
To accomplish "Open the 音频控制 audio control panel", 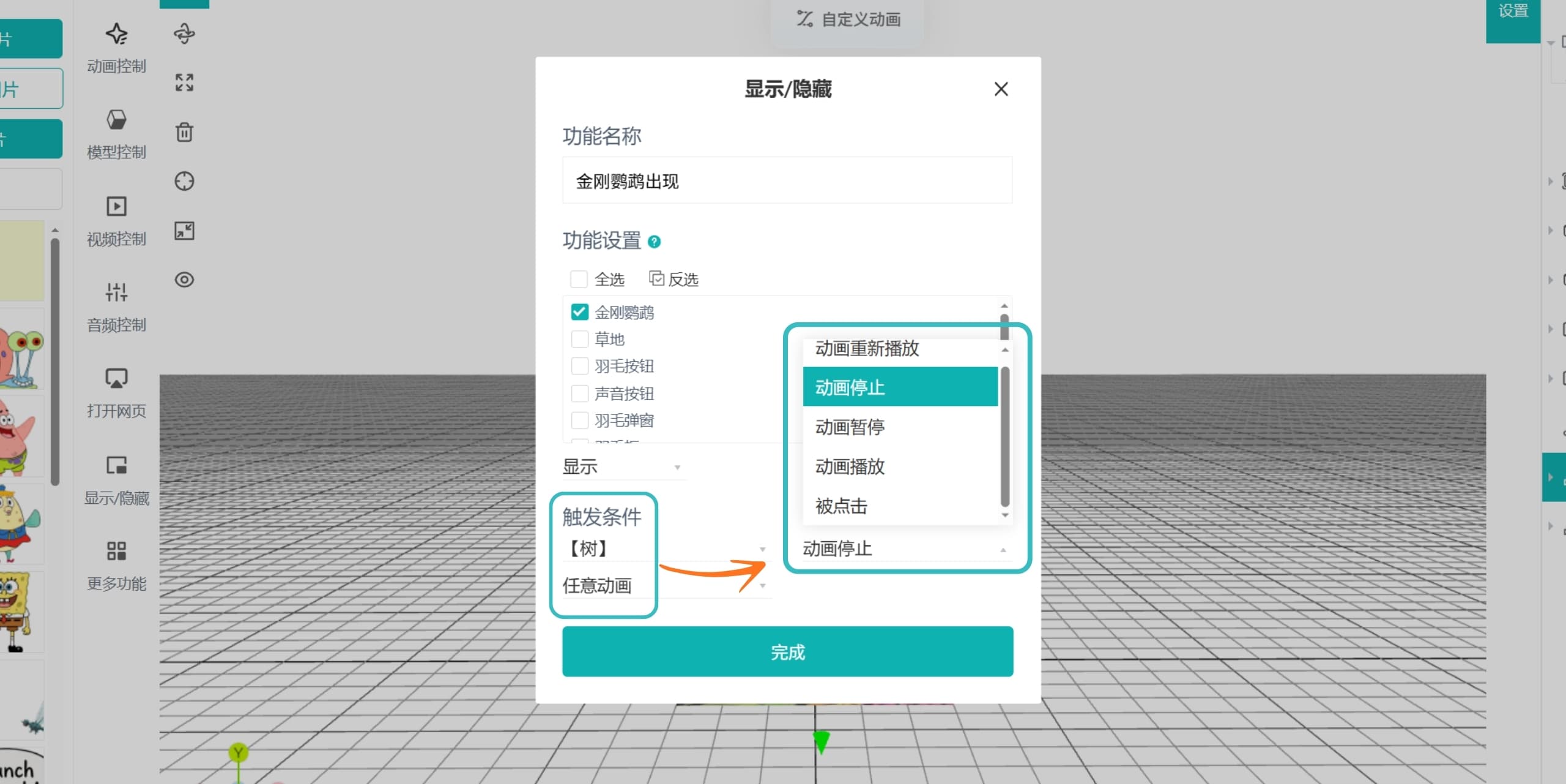I will [116, 307].
